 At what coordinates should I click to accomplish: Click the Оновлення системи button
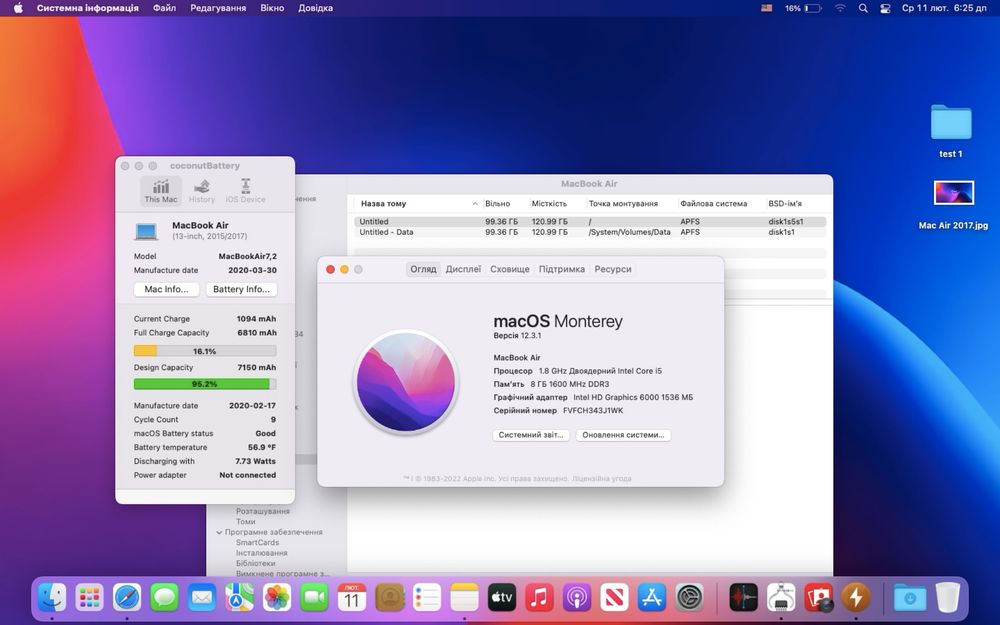point(623,435)
